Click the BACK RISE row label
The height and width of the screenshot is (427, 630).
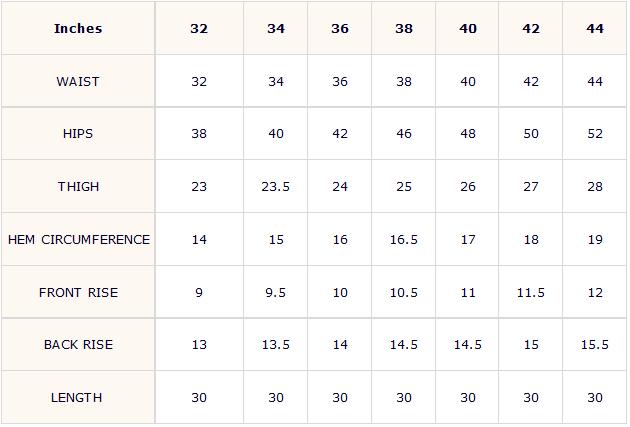tap(78, 345)
